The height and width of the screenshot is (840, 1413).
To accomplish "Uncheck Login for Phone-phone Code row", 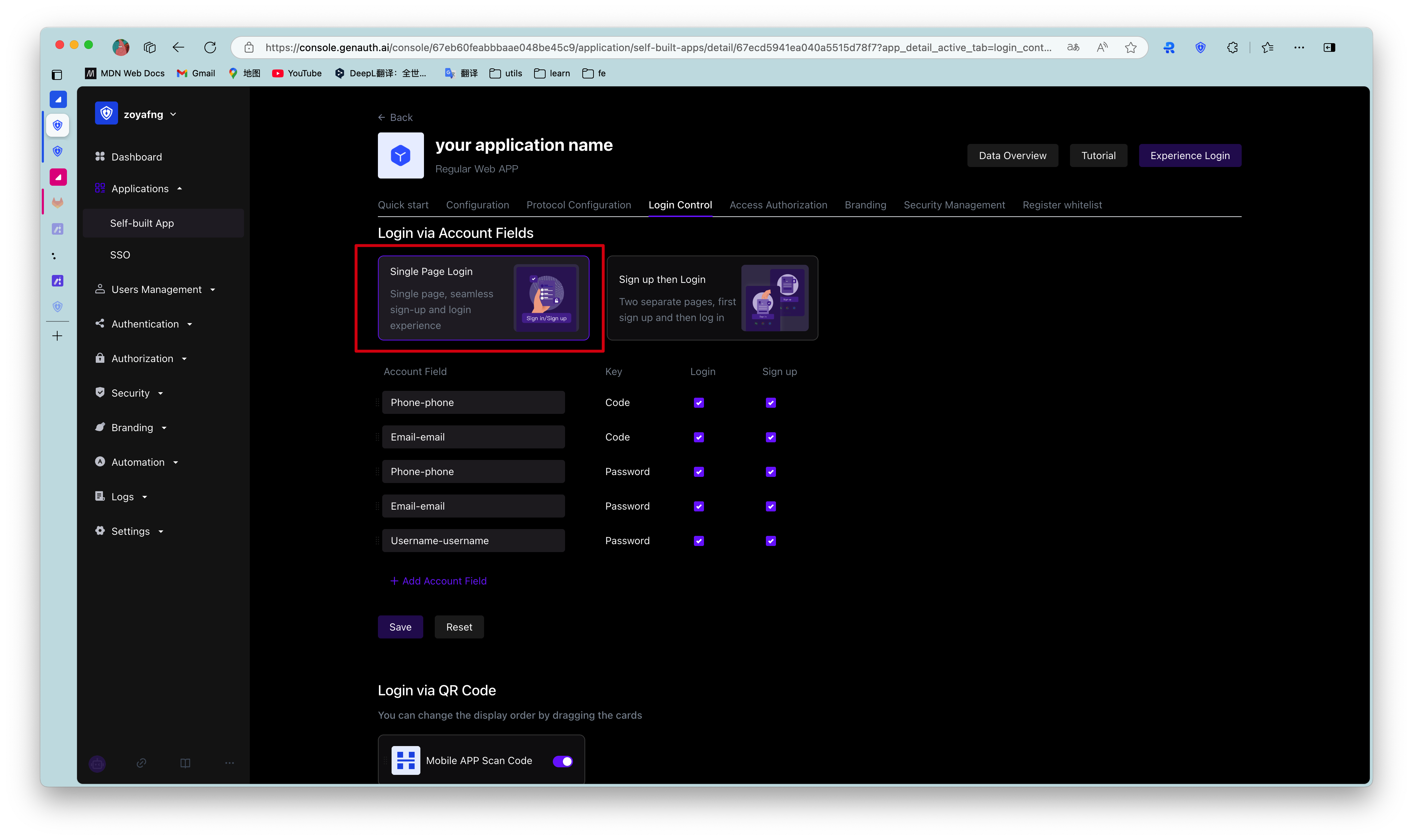I will pos(699,403).
